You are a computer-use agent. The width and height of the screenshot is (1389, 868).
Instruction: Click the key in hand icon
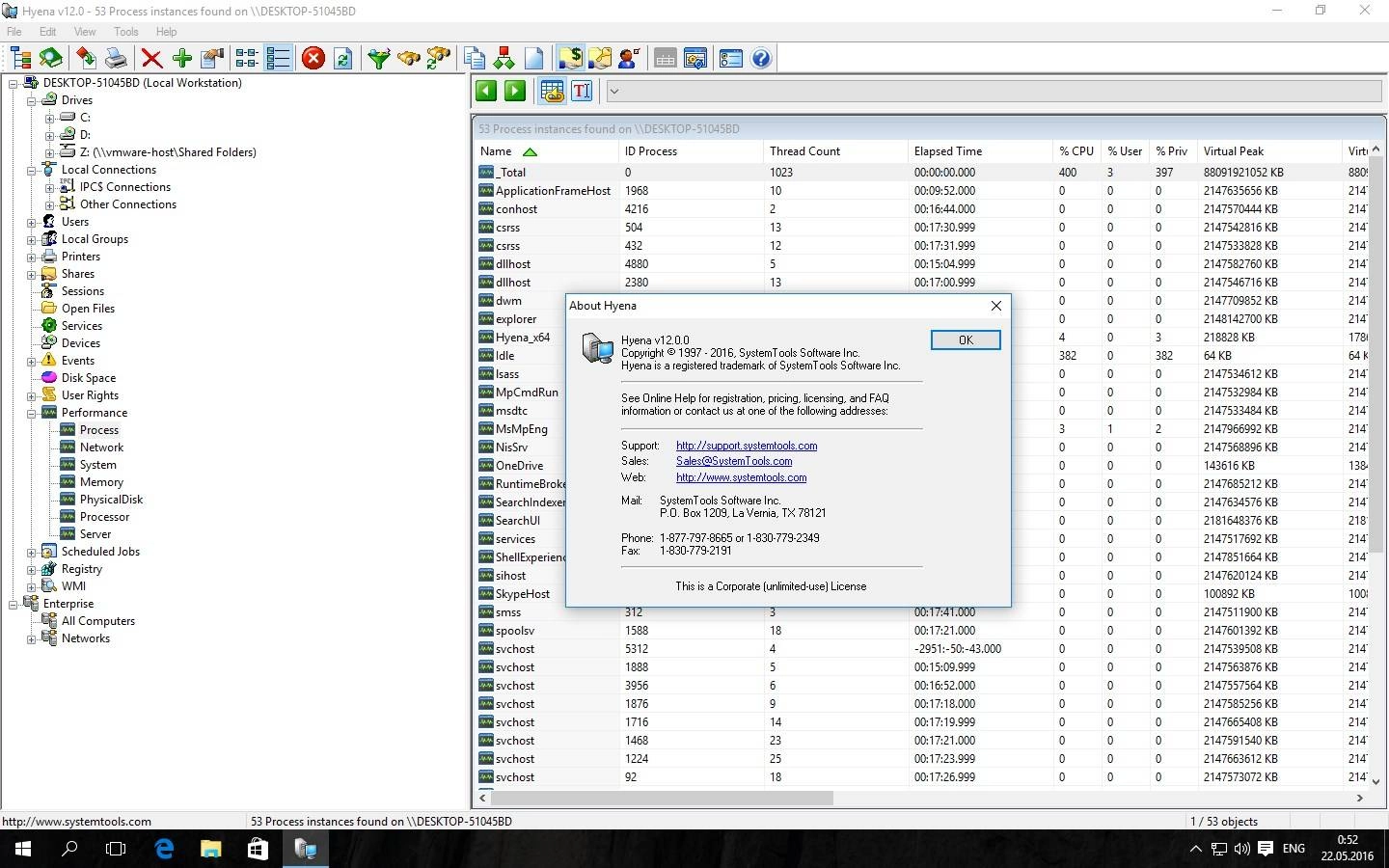click(600, 59)
